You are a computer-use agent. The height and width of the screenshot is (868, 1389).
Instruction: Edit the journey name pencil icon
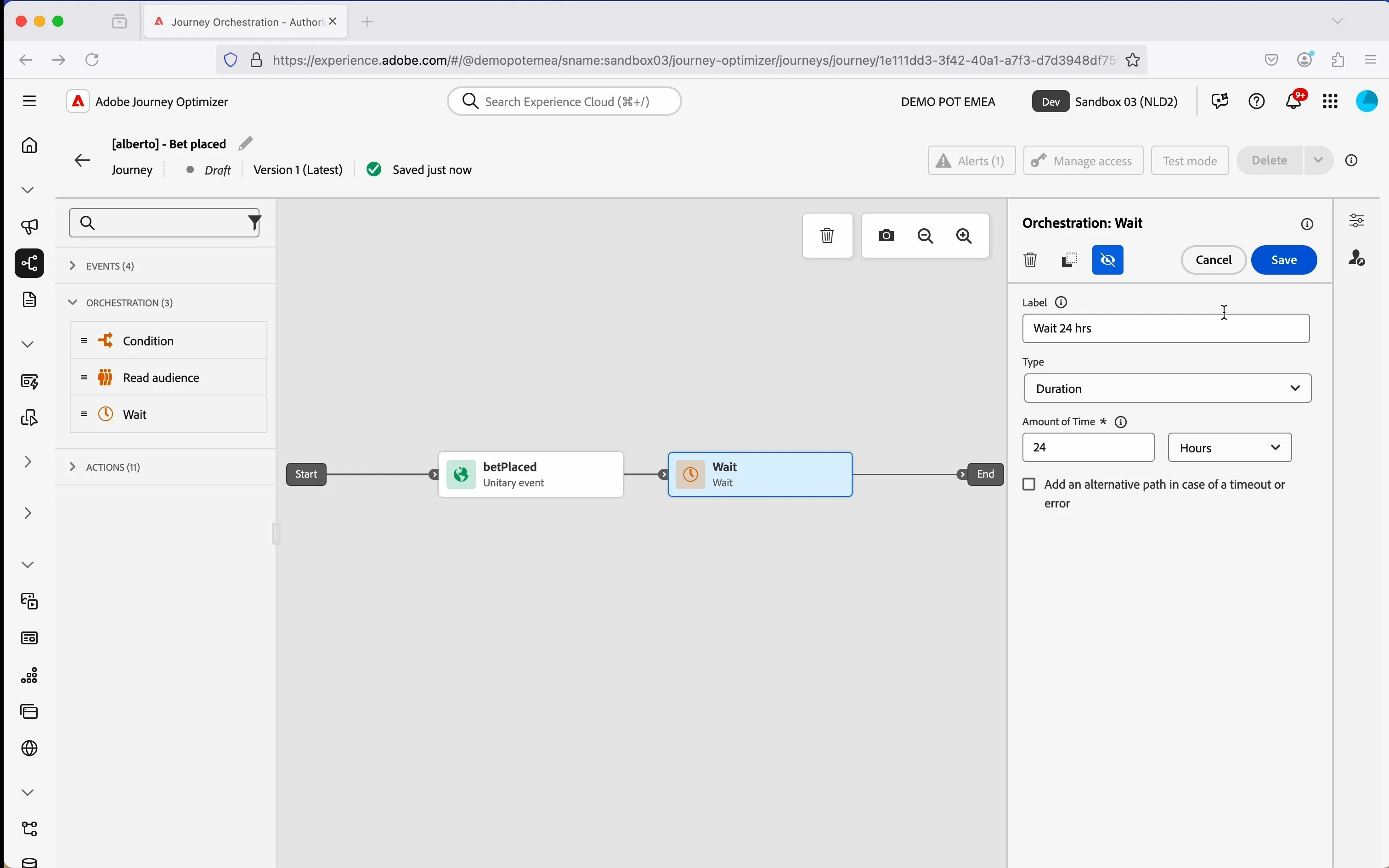click(x=246, y=143)
